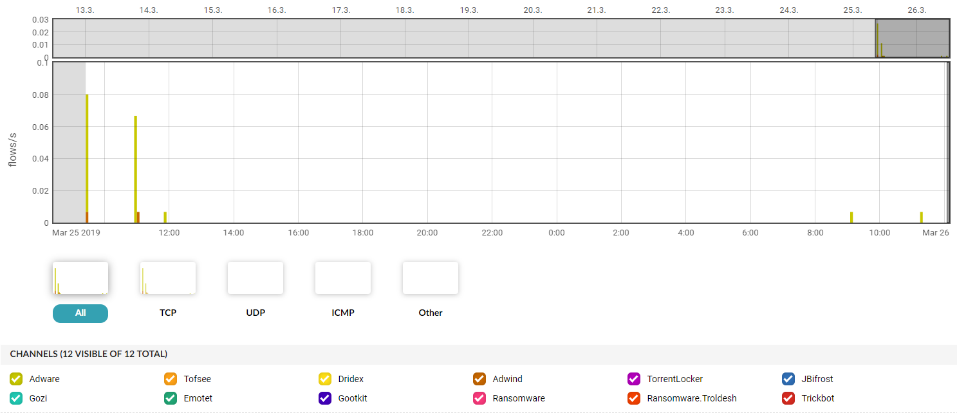This screenshot has height=413, width=957.
Task: Disable the Trickbot channel
Action: (789, 398)
